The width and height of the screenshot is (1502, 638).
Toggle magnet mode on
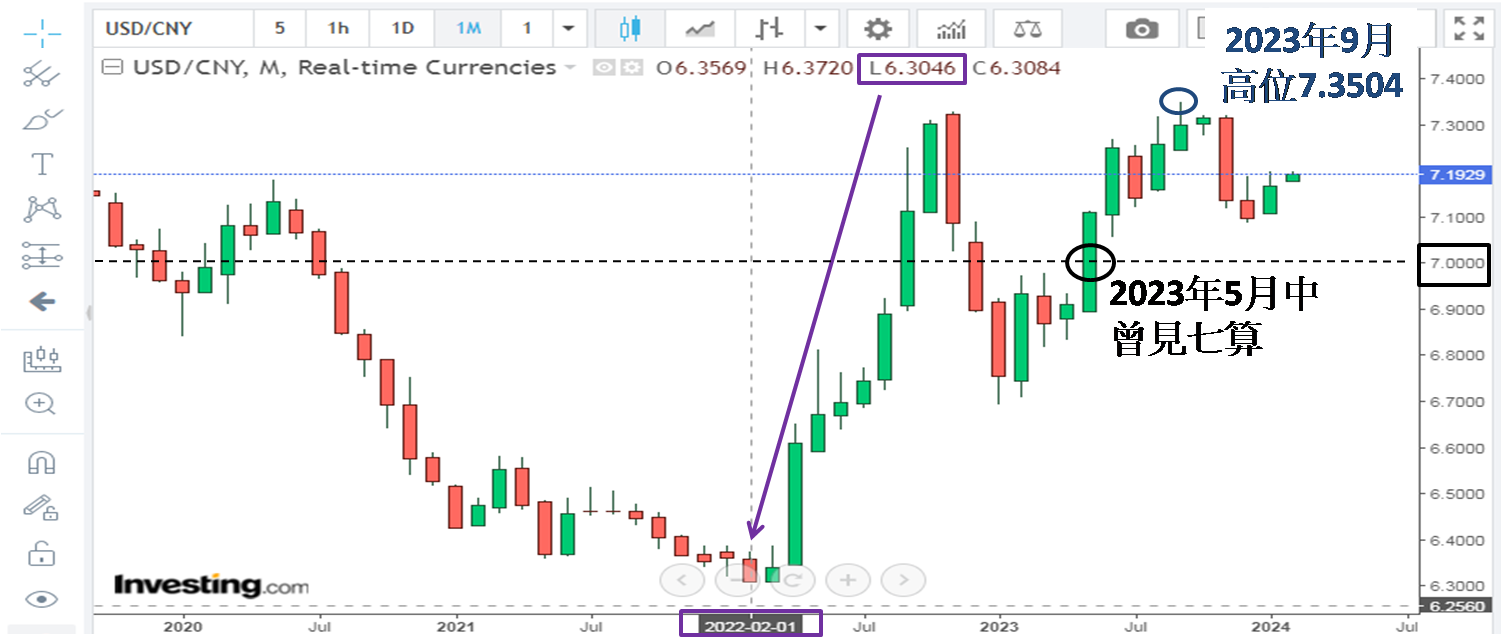[41, 462]
